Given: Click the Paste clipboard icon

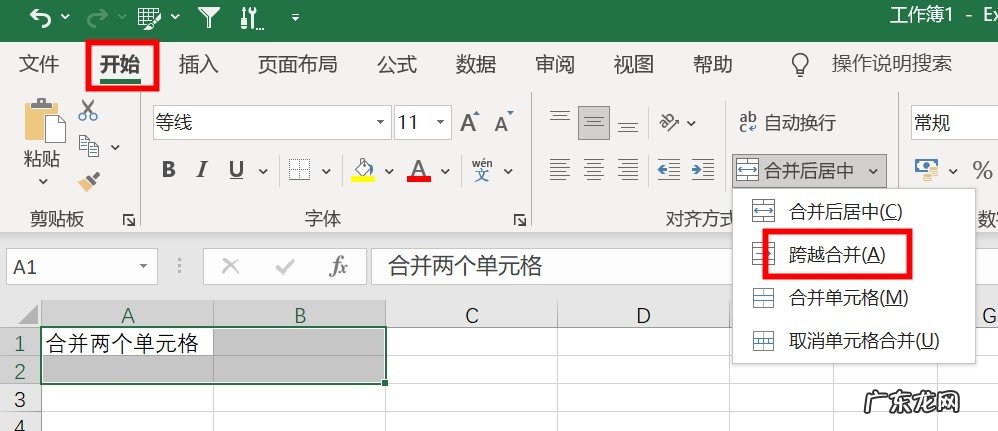Looking at the screenshot, I should point(45,120).
